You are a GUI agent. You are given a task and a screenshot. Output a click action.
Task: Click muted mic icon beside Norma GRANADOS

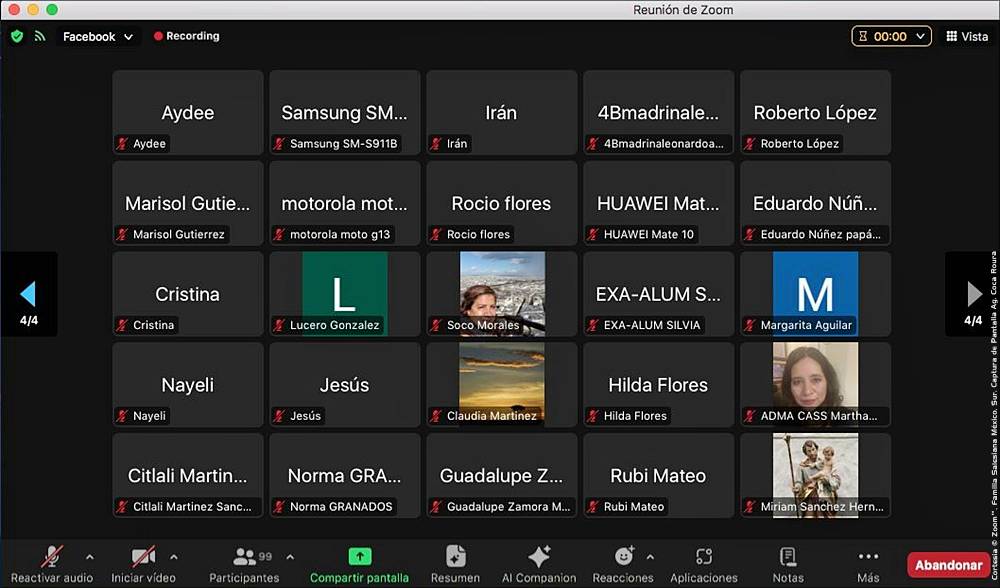279,507
